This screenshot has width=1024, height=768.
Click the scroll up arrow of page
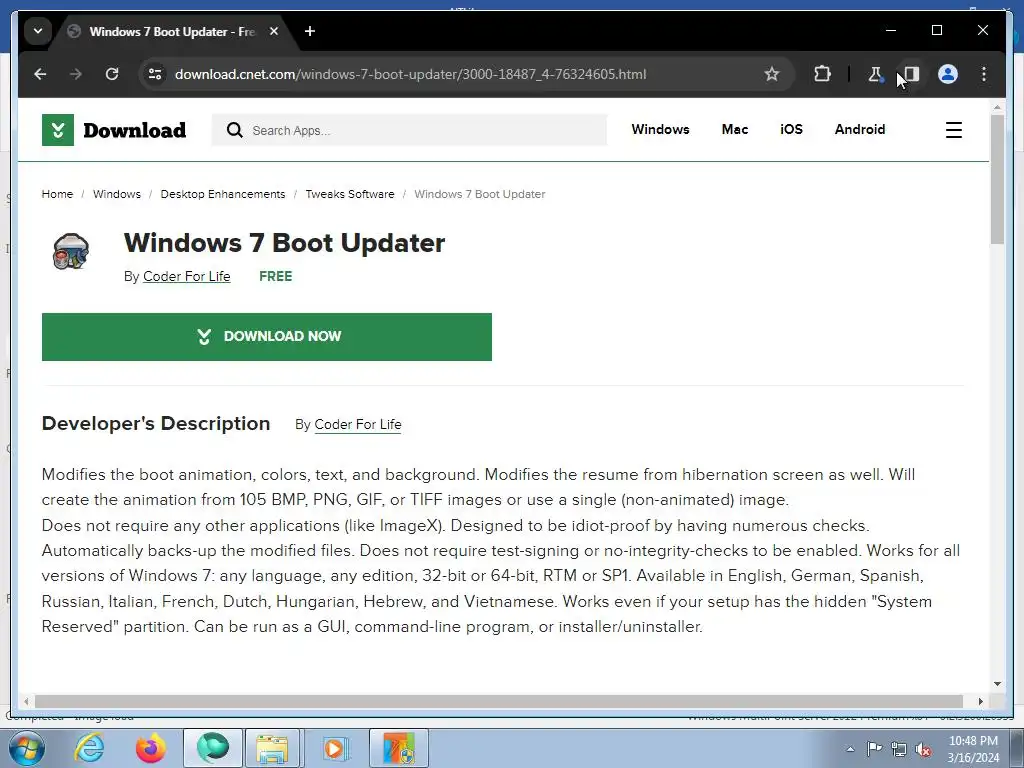(x=997, y=106)
